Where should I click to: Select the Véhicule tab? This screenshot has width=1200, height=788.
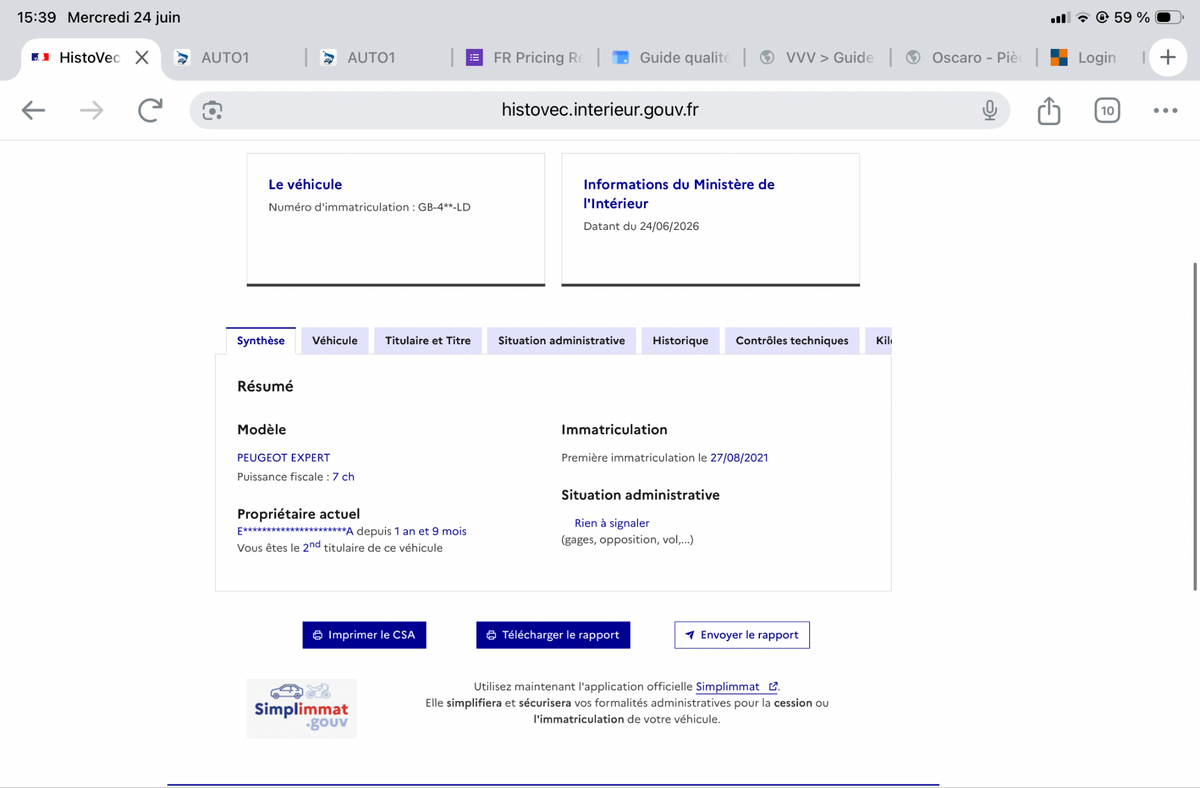point(335,341)
